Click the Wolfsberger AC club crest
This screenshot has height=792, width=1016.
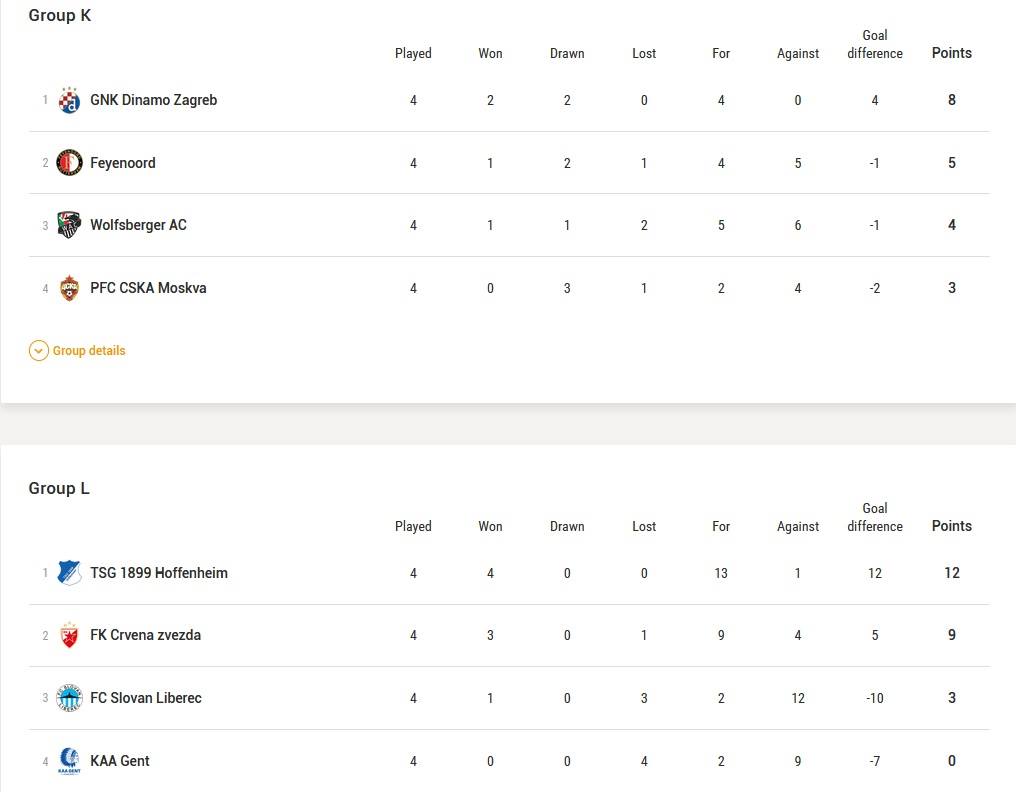coord(69,225)
